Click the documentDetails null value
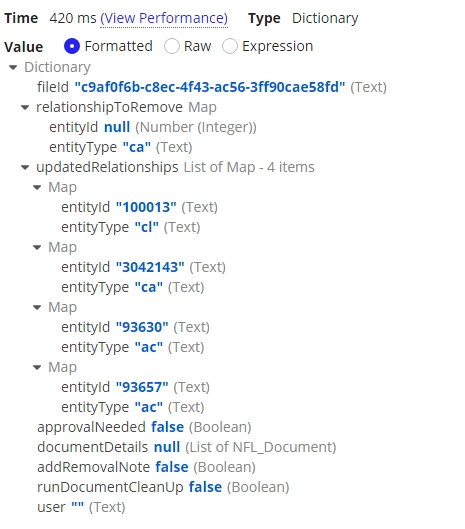 (167, 447)
